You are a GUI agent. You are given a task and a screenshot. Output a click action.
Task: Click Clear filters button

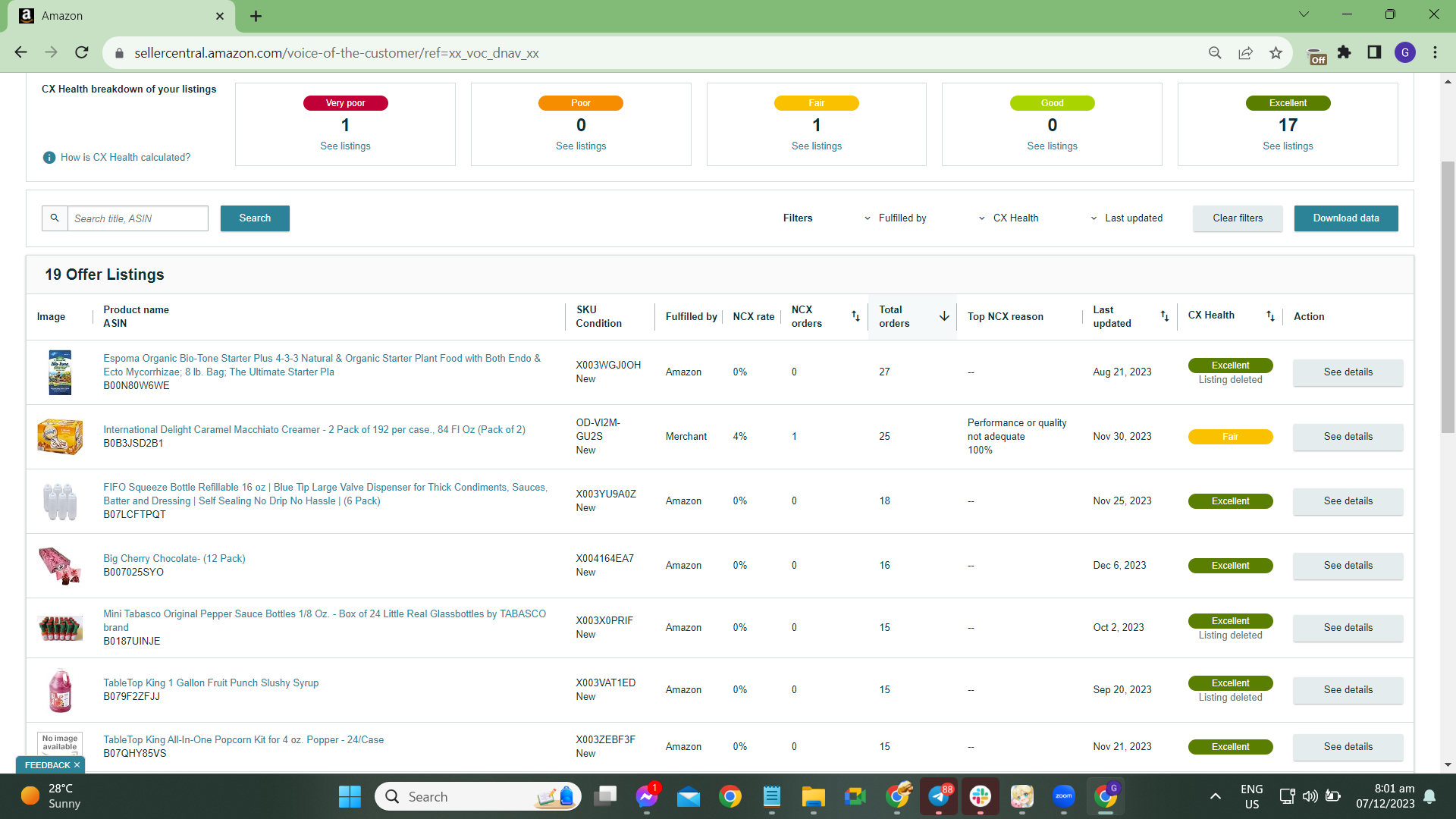1238,218
